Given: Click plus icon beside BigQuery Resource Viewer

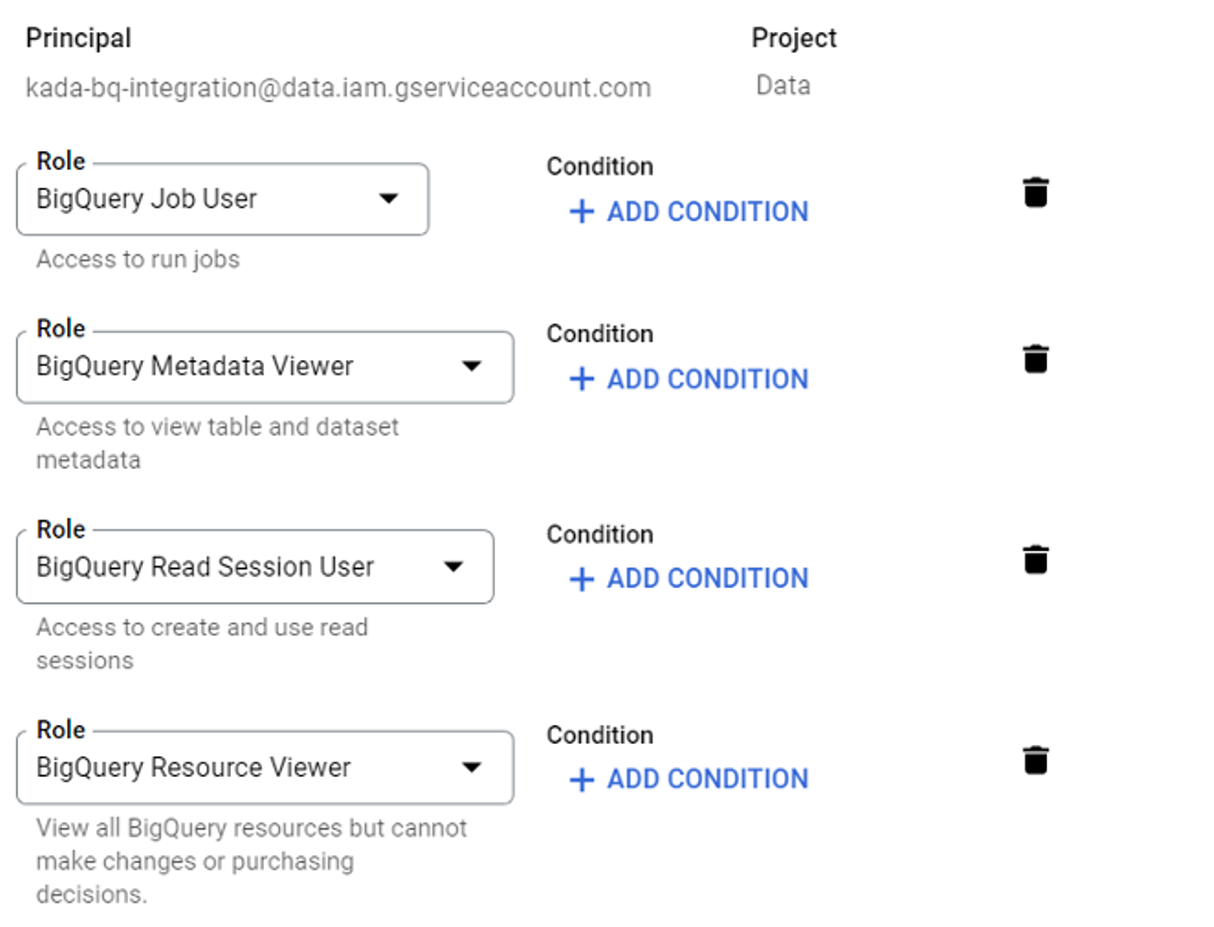Looking at the screenshot, I should tap(581, 780).
